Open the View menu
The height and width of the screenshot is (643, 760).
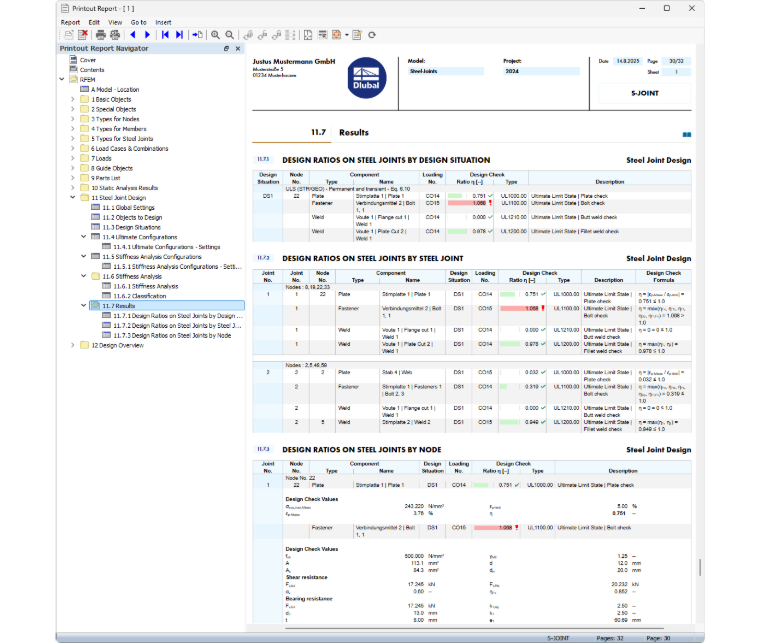click(115, 22)
